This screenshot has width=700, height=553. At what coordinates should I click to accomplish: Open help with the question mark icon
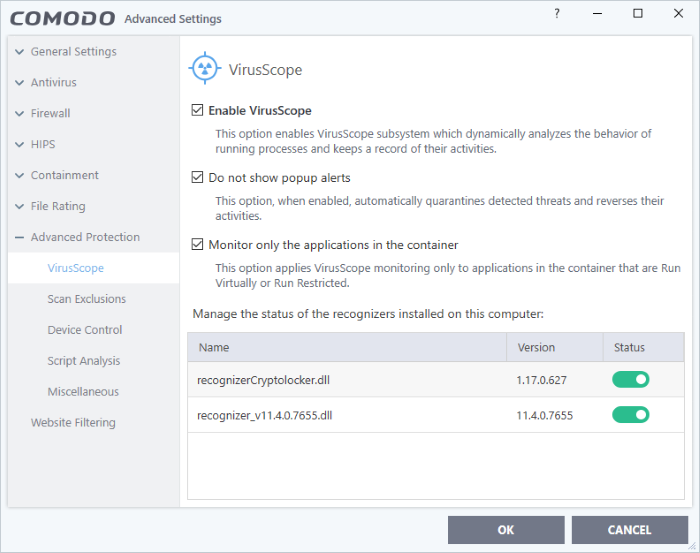[557, 14]
